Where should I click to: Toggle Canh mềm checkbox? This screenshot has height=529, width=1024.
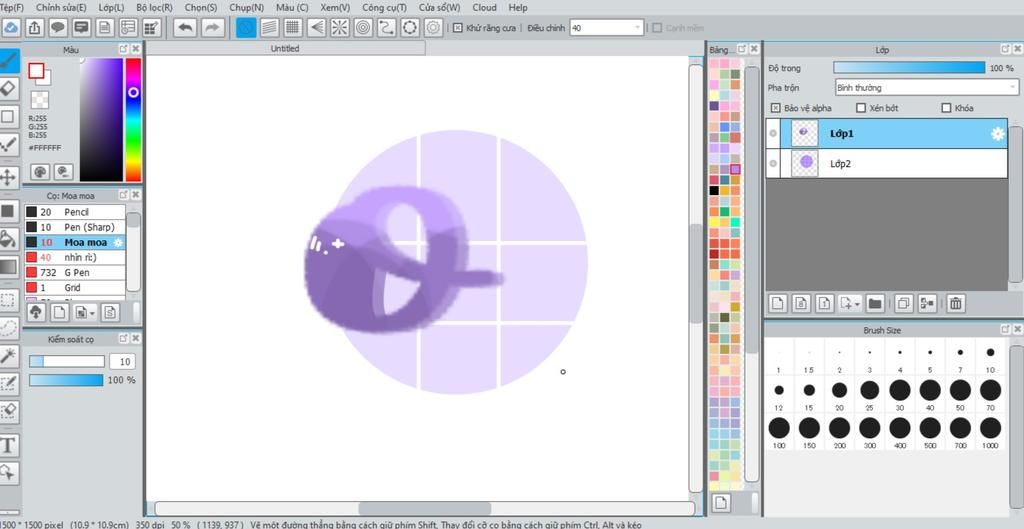[658, 28]
